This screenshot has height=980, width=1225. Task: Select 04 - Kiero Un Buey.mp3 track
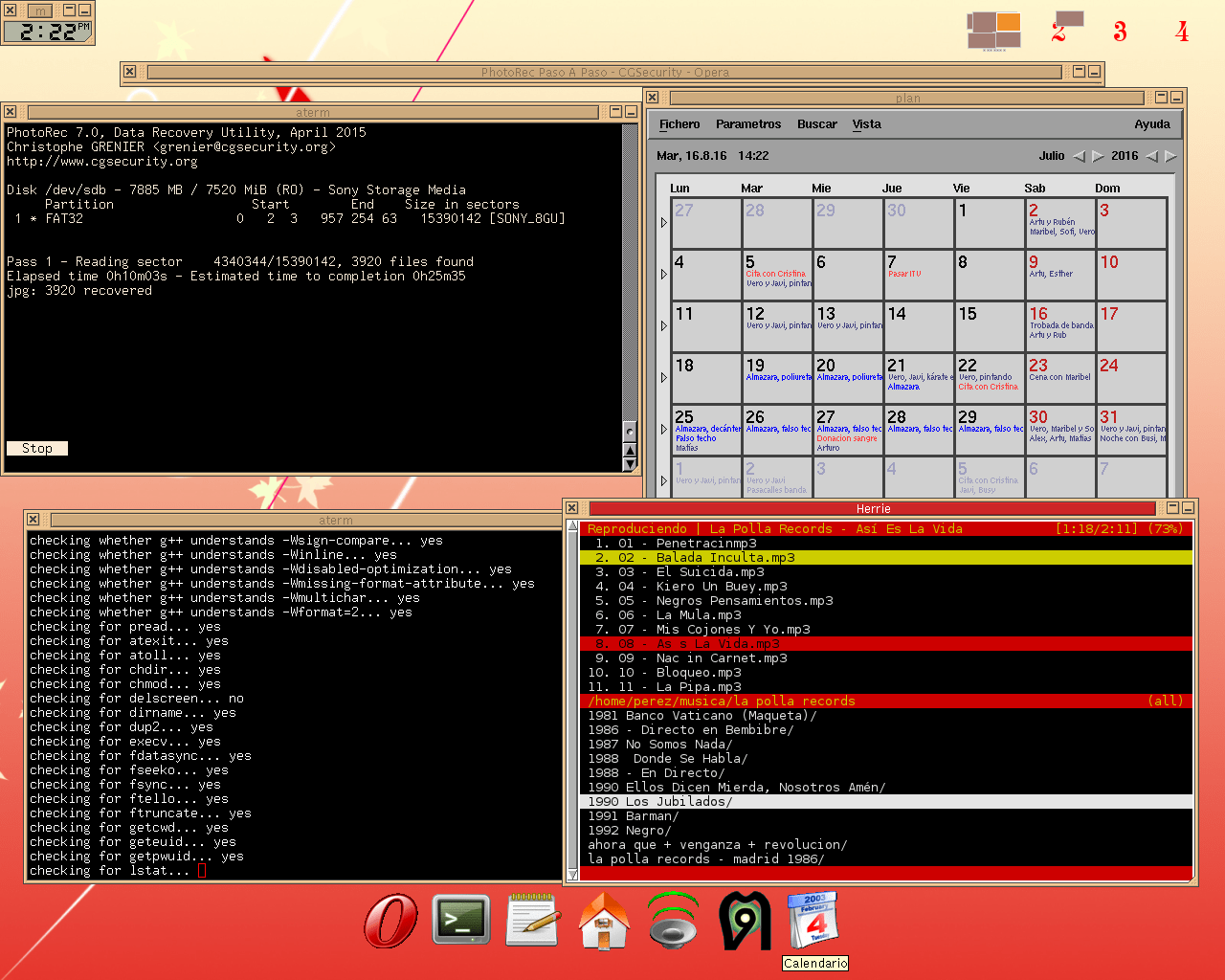pyautogui.click(x=886, y=587)
